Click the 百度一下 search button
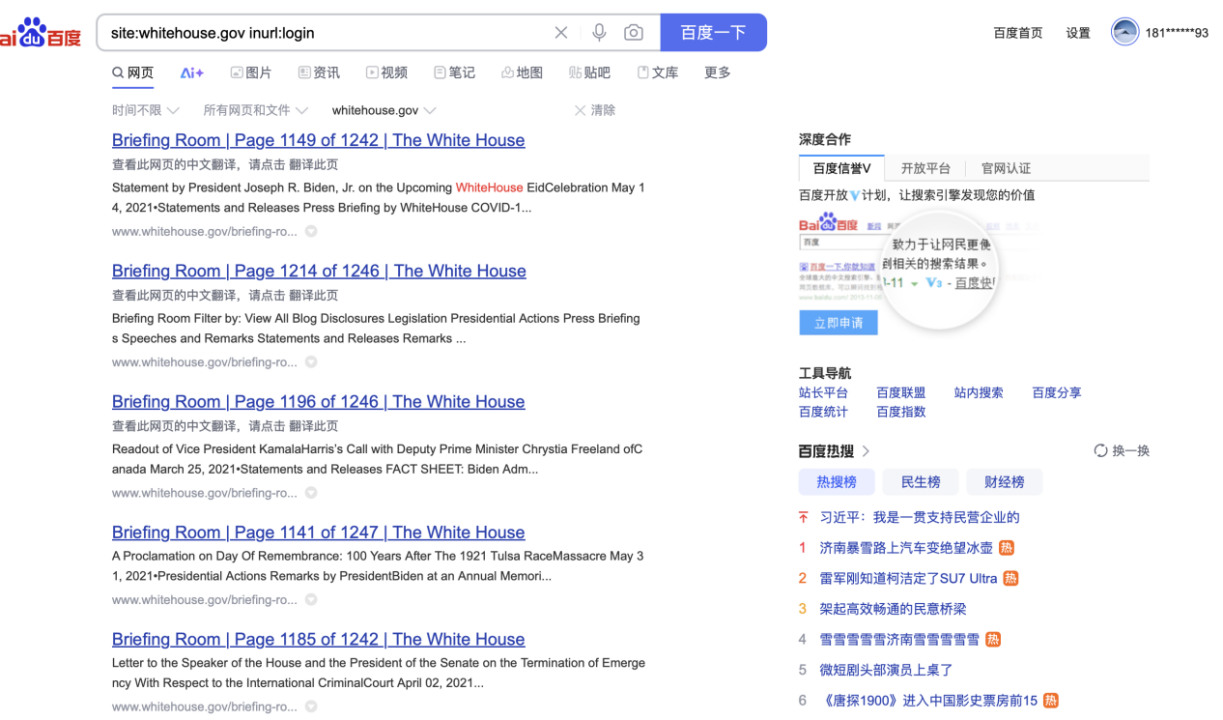This screenshot has height=720, width=1223. 713,32
